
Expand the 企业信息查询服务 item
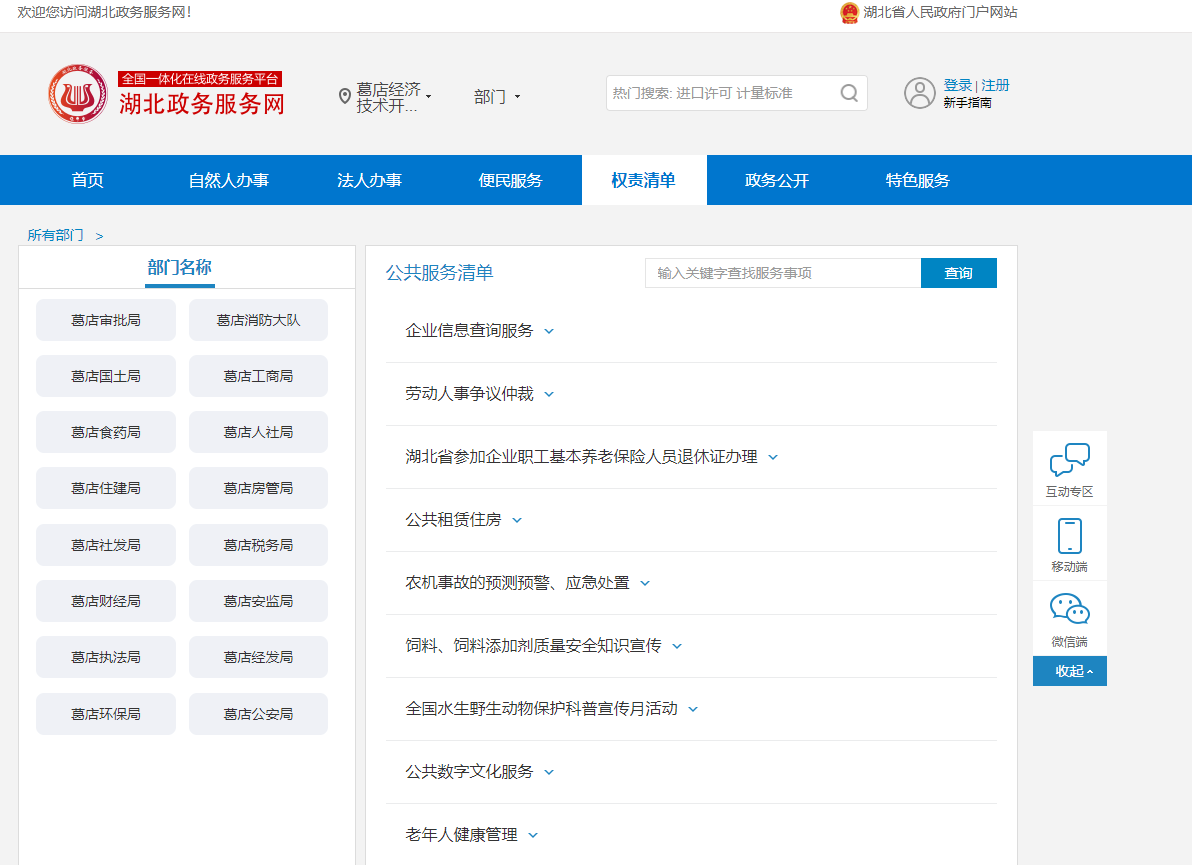point(479,331)
